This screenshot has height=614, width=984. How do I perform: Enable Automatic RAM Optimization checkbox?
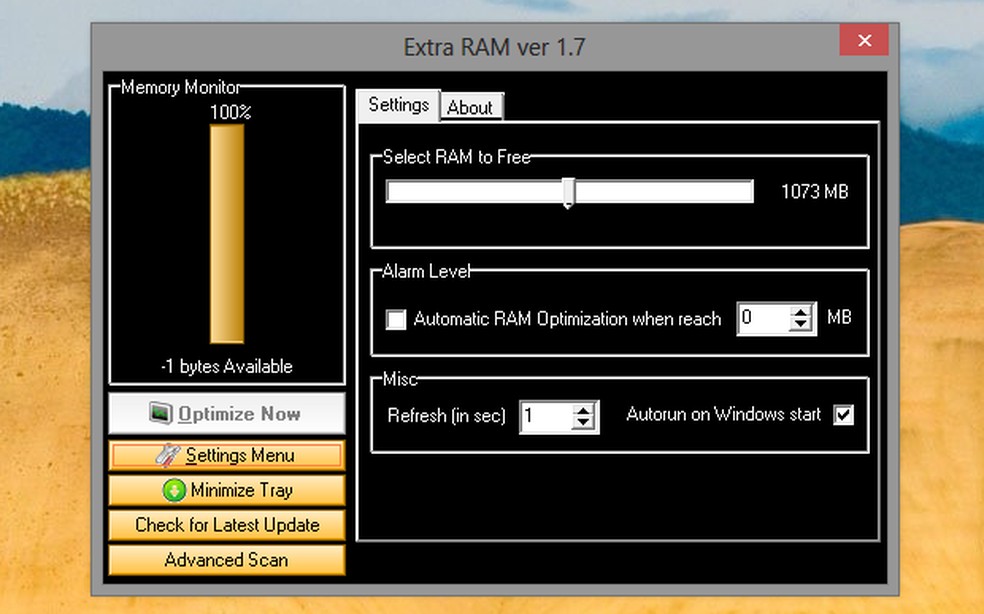tap(396, 319)
